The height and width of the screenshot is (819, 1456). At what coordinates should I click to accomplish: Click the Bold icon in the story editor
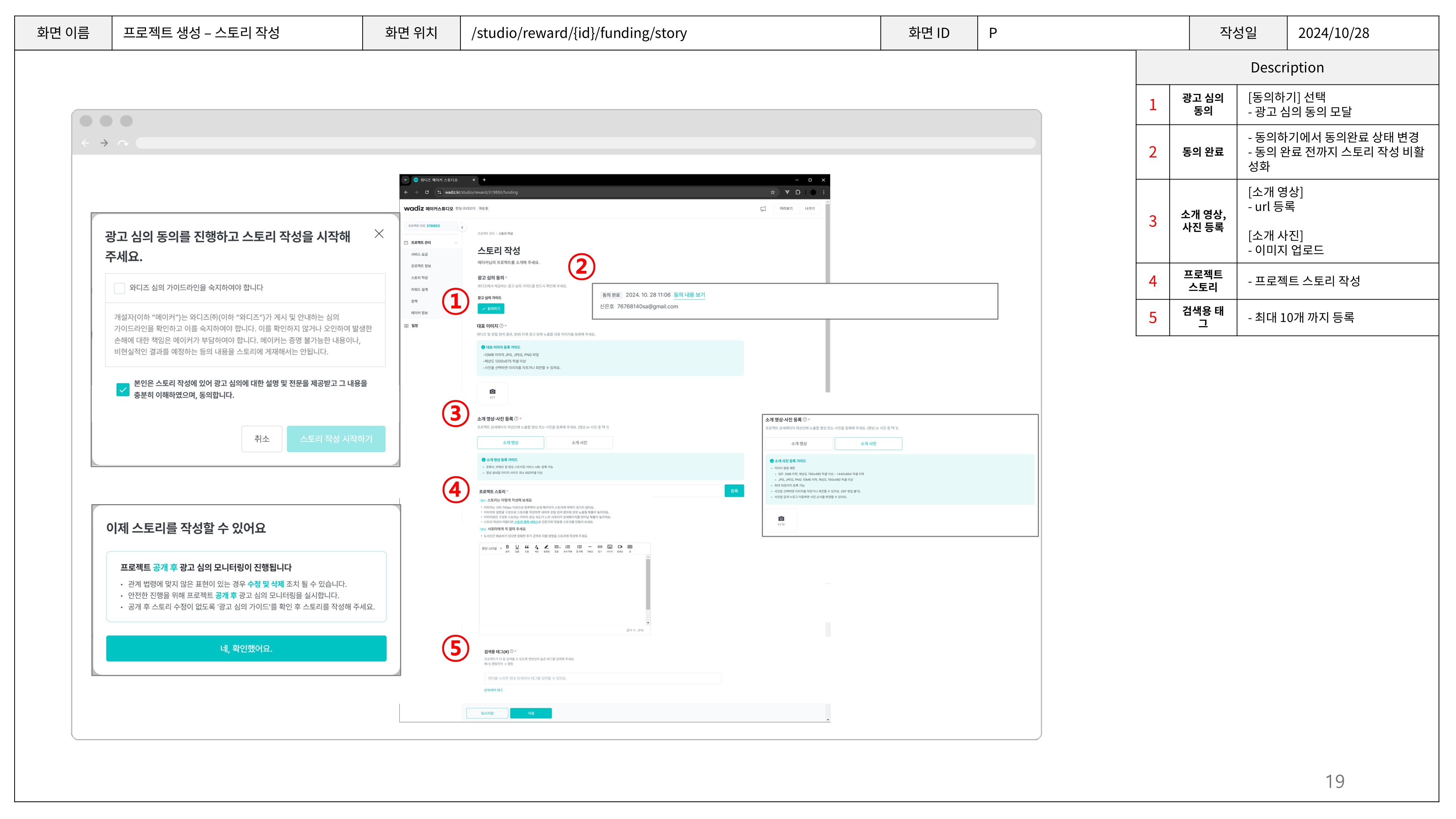coord(507,547)
